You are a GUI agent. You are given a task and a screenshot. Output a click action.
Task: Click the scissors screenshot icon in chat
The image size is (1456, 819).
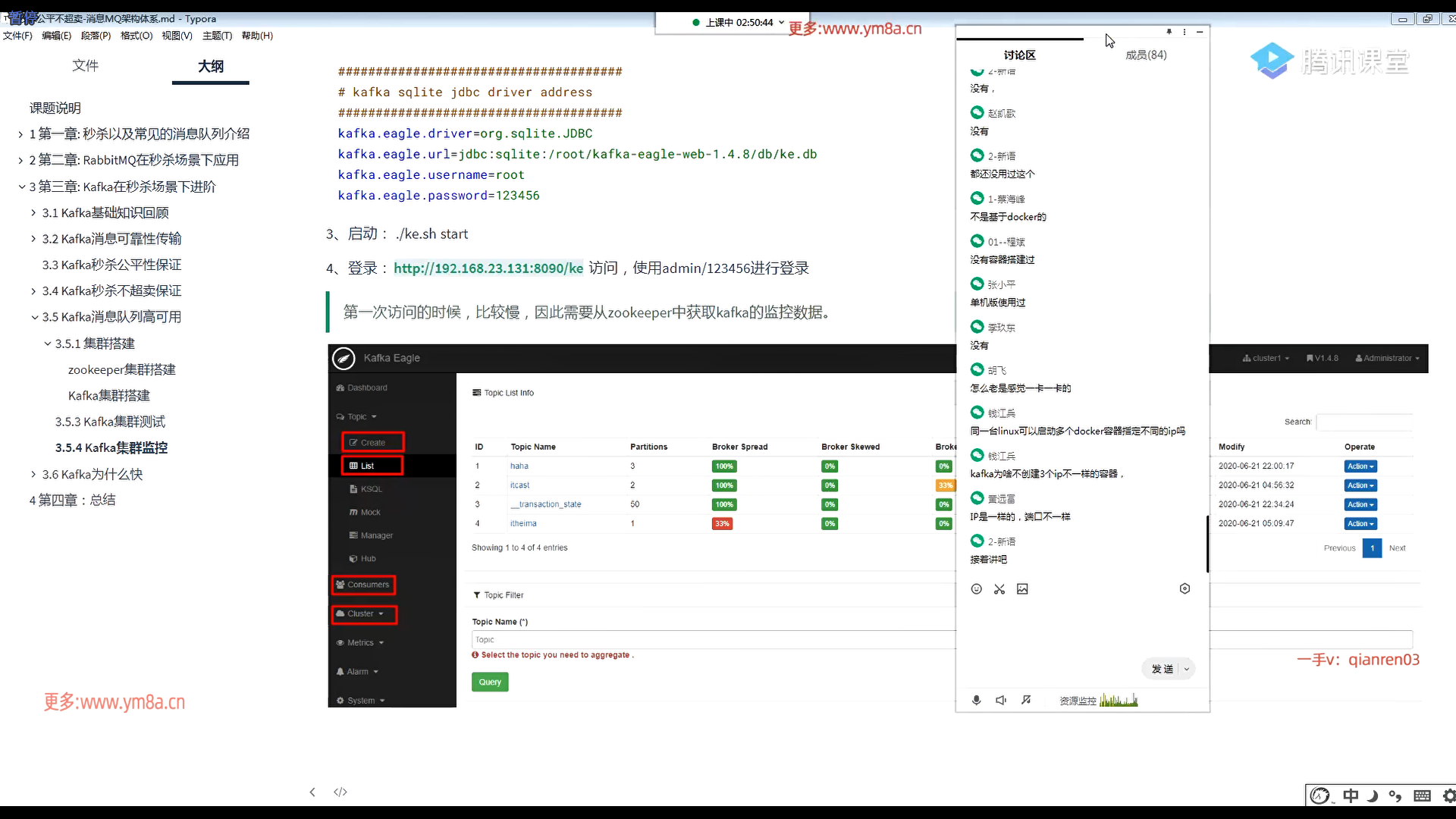[x=999, y=589]
